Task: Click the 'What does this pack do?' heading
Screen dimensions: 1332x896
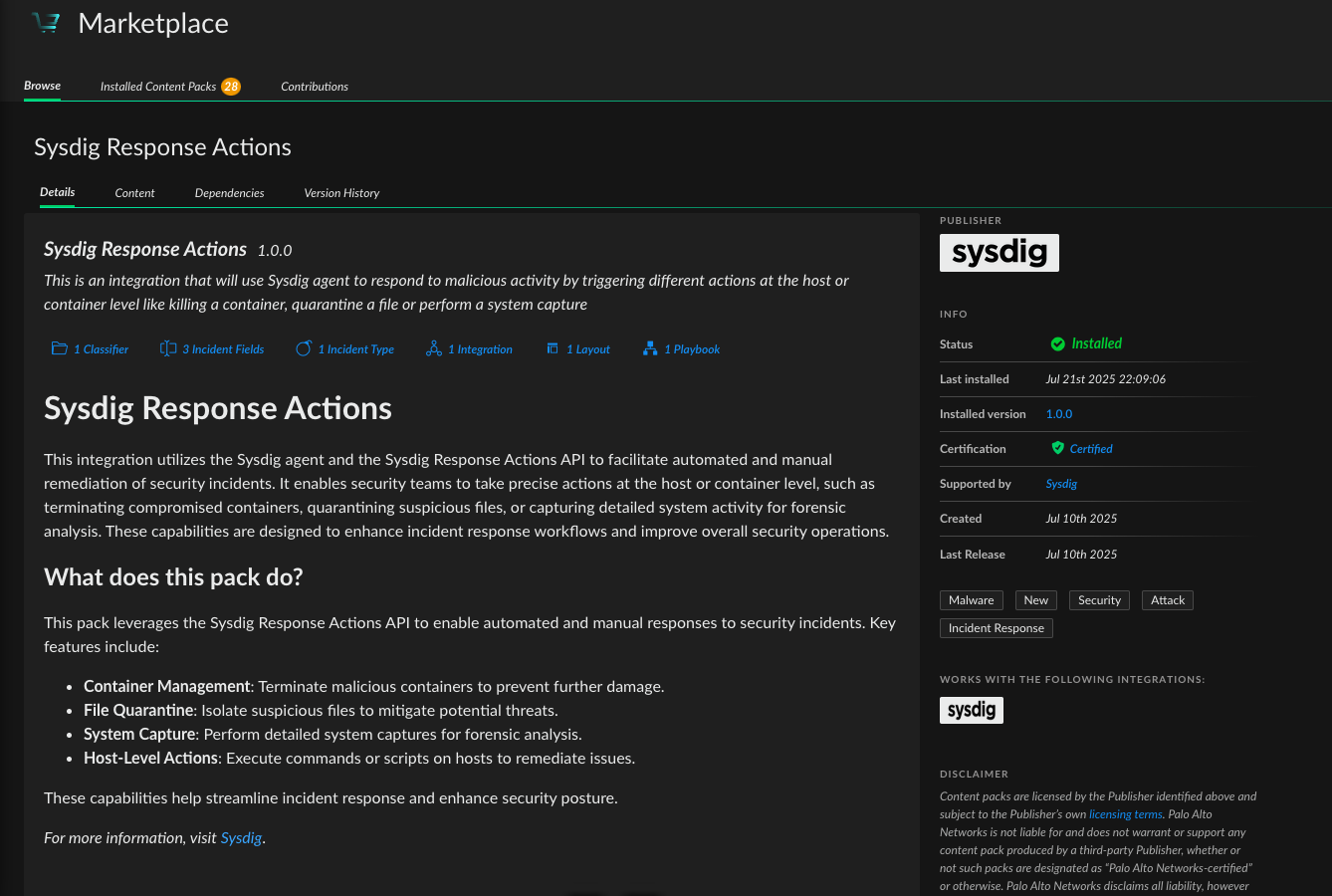Action: 173,577
